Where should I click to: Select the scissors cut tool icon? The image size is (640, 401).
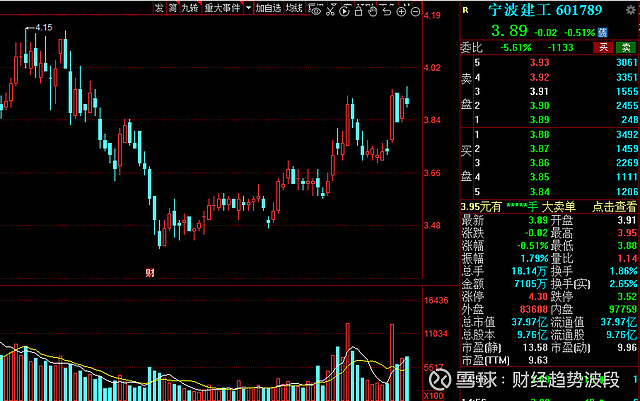point(330,10)
